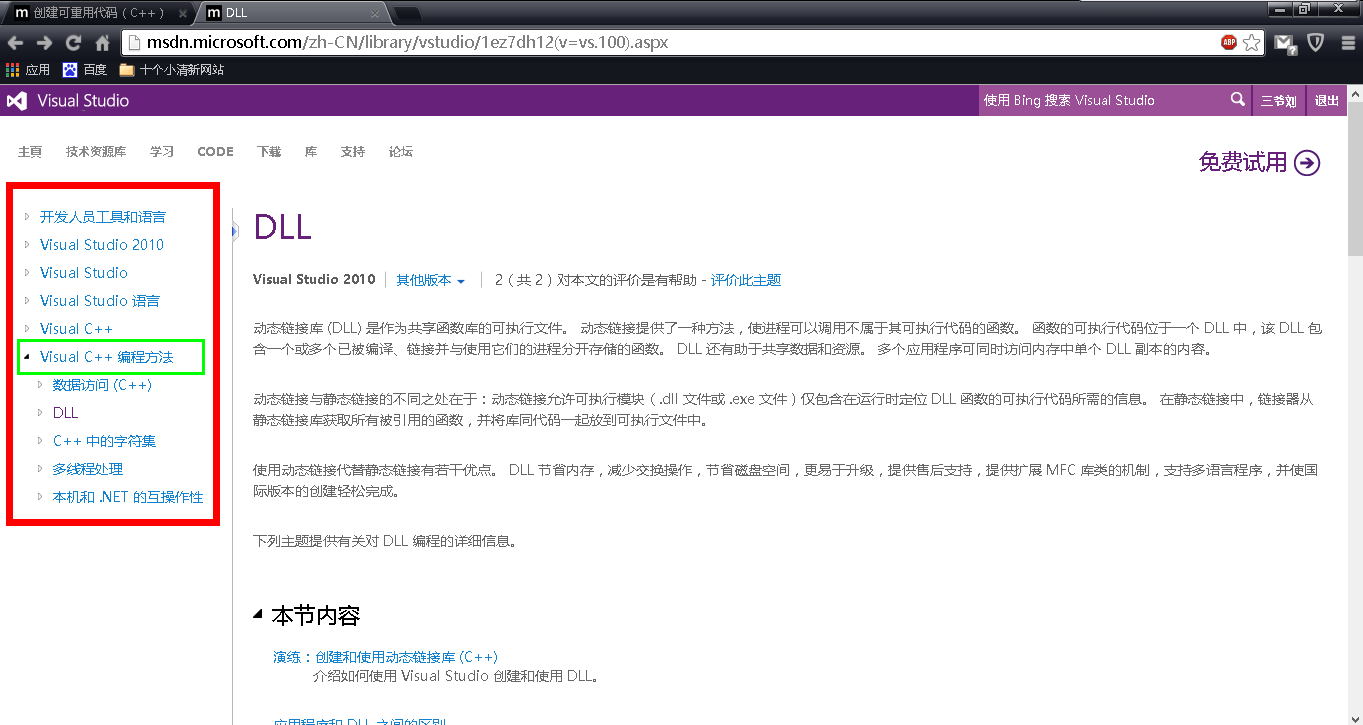Image resolution: width=1363 pixels, height=725 pixels.
Task: Bookmark this page with the star
Action: tap(1251, 43)
